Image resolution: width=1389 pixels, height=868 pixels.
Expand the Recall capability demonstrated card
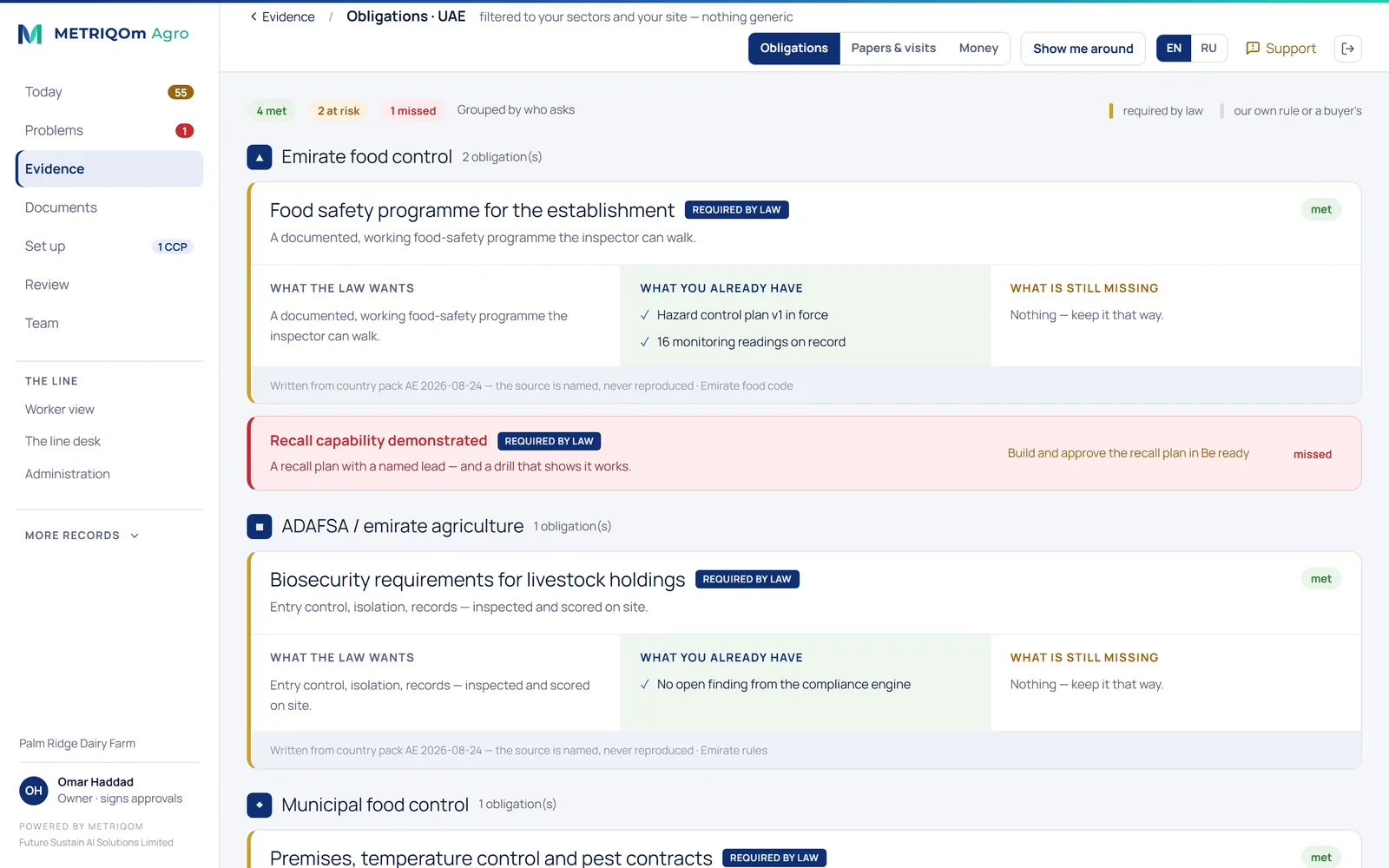coord(804,453)
